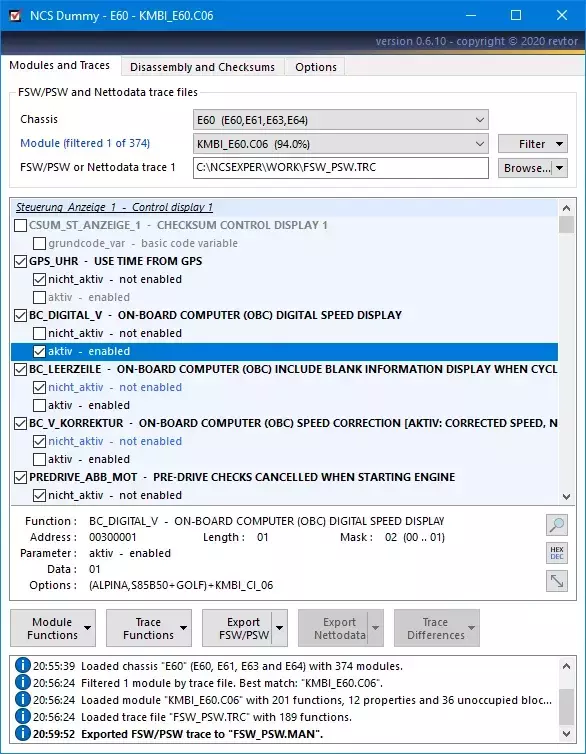Switch to Disassembly and Checksums tab
The height and width of the screenshot is (754, 586).
202,67
